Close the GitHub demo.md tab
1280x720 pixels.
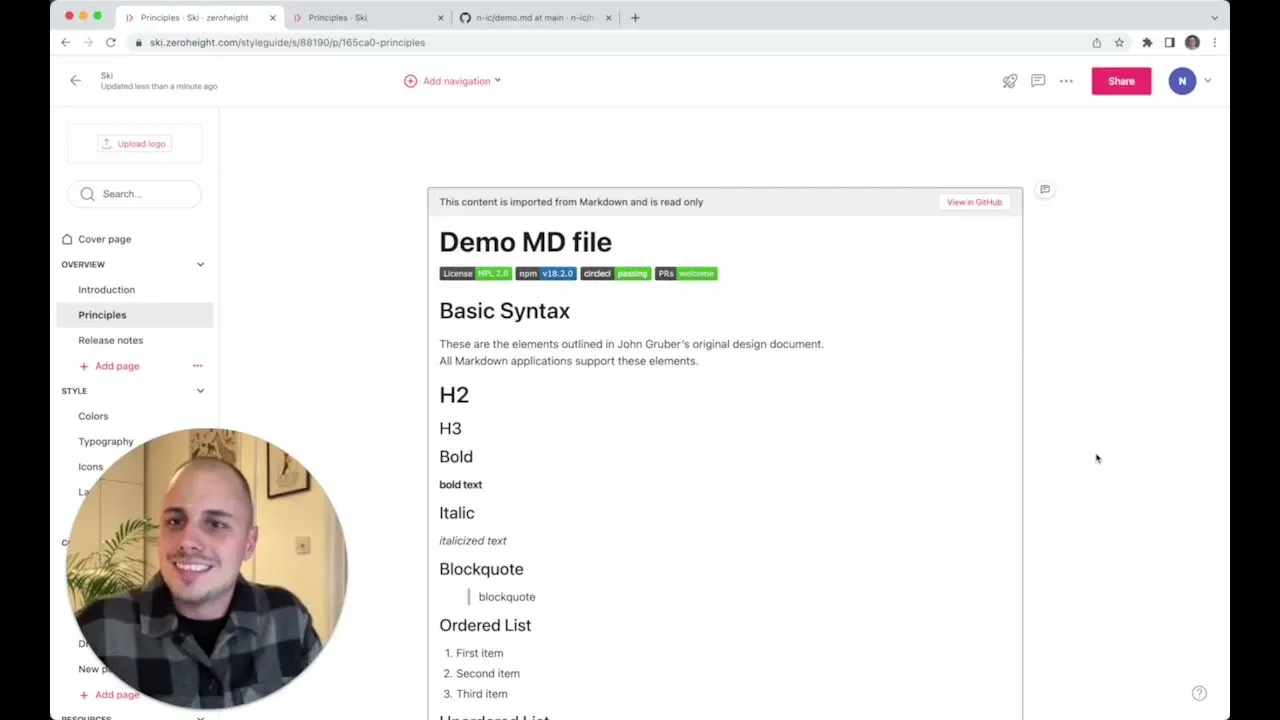point(608,17)
